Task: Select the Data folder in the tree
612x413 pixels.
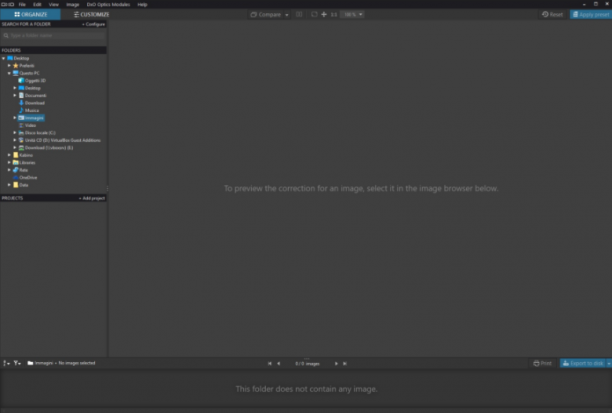Action: coord(21,185)
